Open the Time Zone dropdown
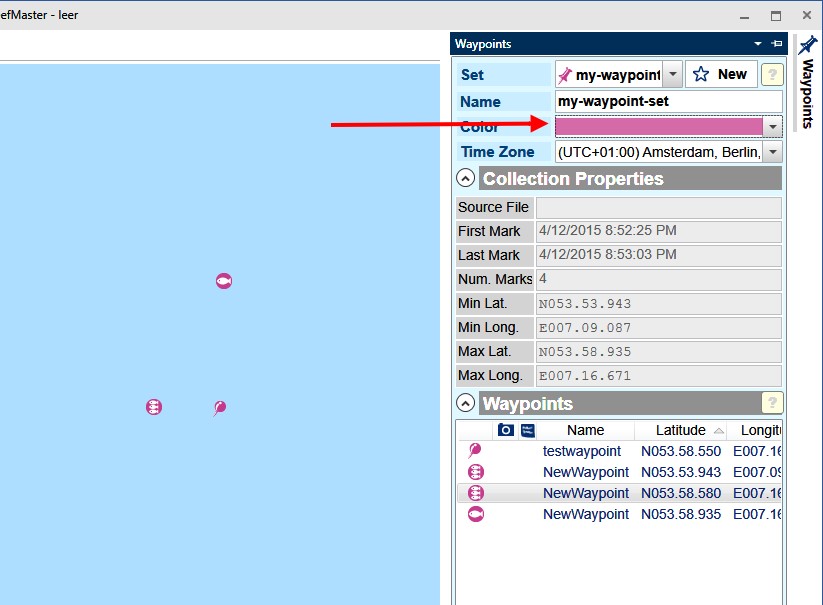 [x=772, y=152]
